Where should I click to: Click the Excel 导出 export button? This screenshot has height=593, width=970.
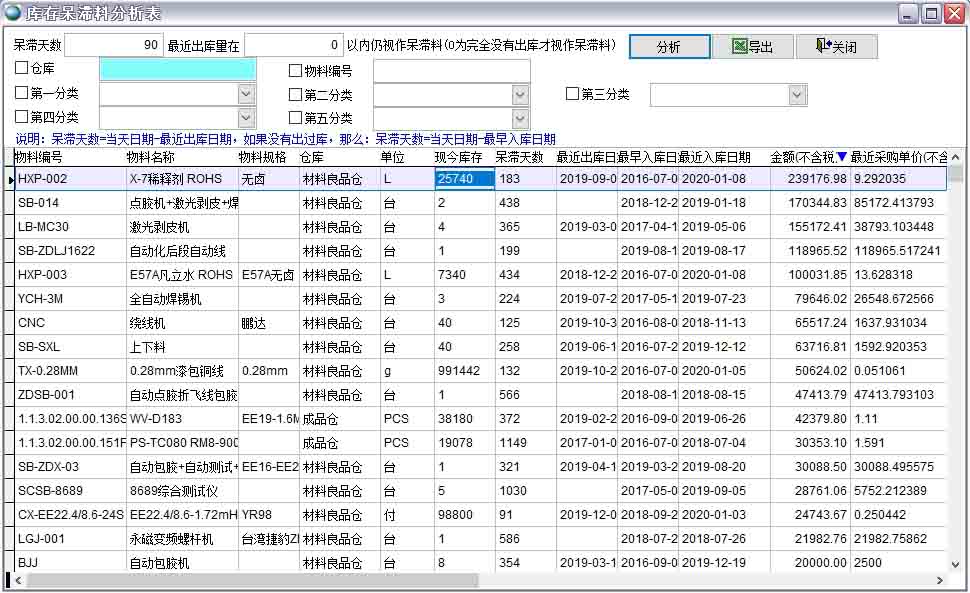pyautogui.click(x=752, y=47)
